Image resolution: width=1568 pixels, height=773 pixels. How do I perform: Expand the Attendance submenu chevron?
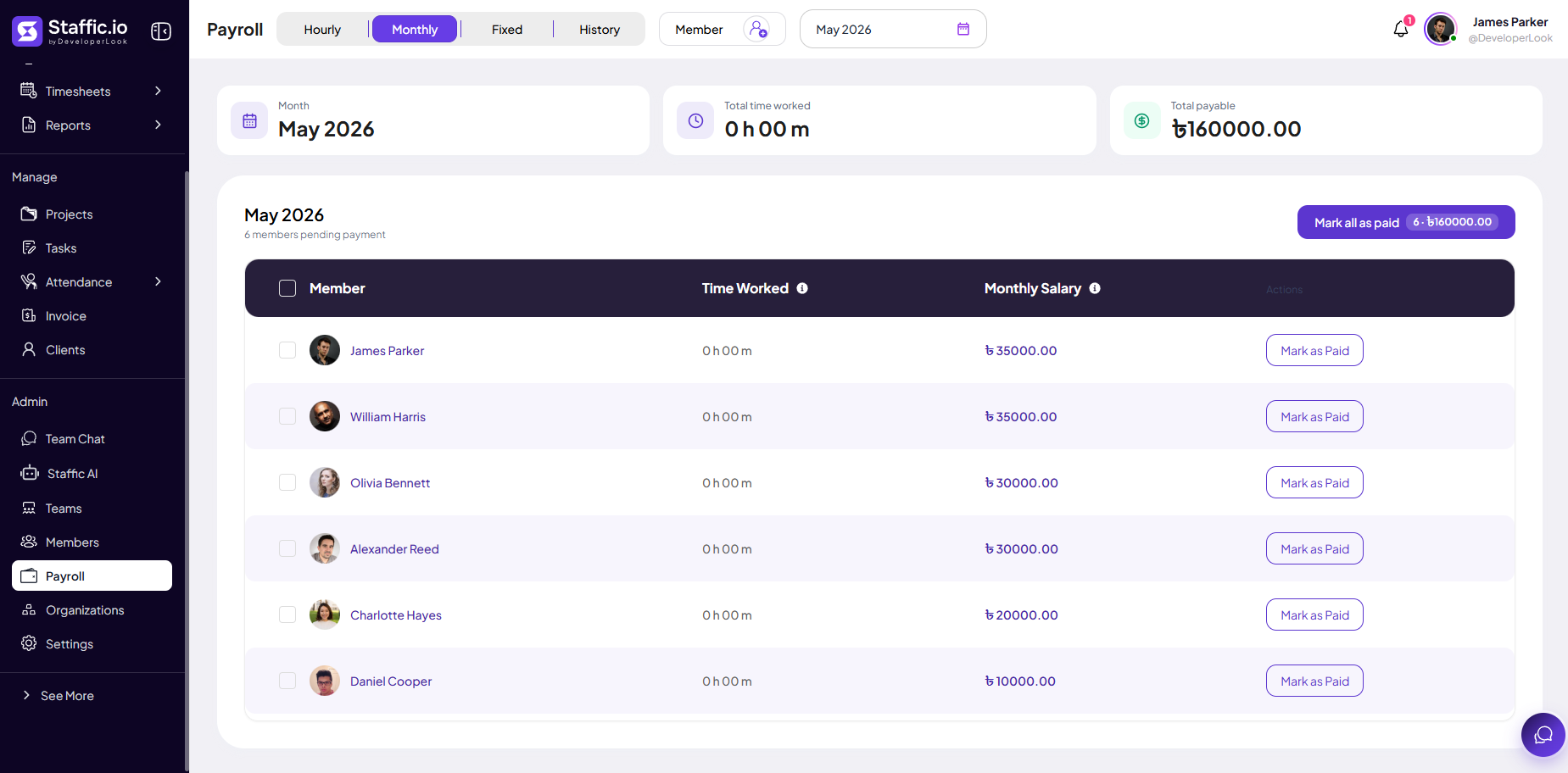(x=158, y=281)
